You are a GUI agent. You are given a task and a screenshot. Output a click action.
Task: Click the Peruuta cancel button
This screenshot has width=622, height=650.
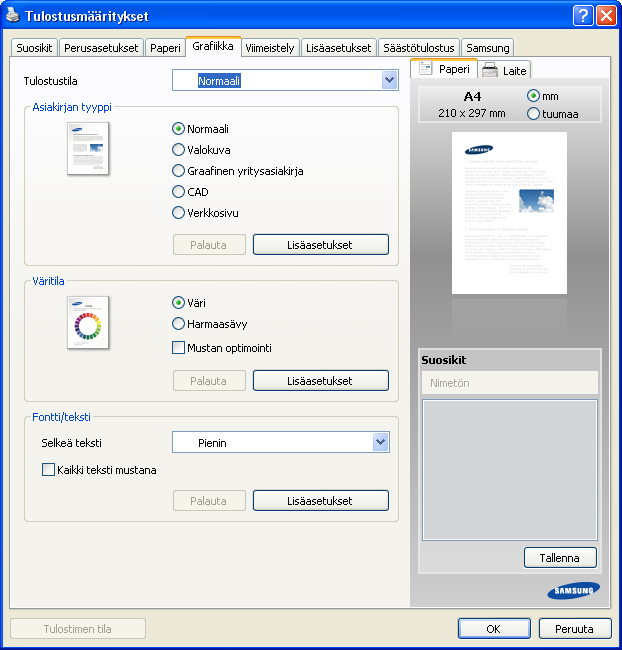(575, 629)
